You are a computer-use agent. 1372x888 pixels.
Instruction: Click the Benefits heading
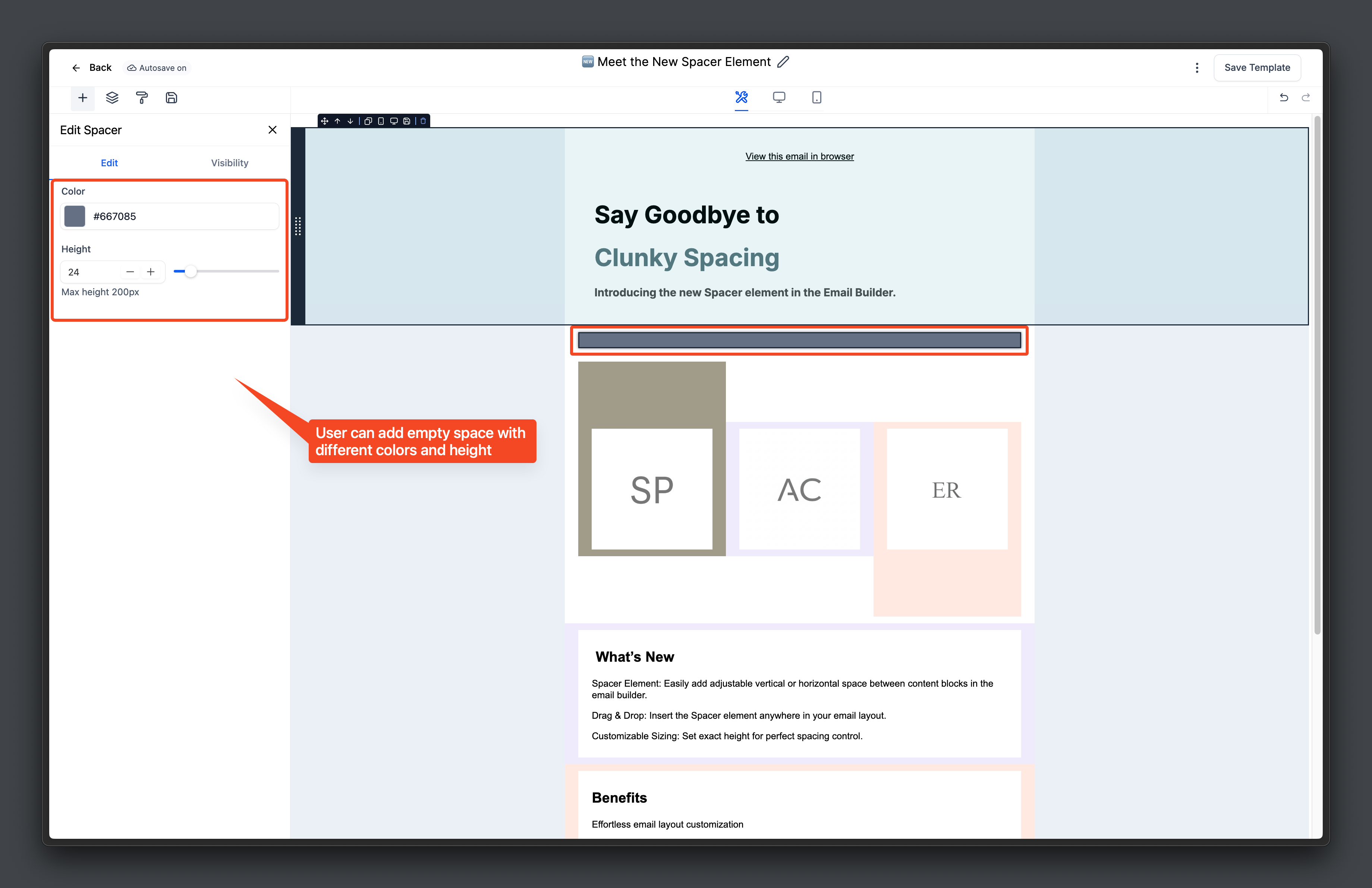619,797
